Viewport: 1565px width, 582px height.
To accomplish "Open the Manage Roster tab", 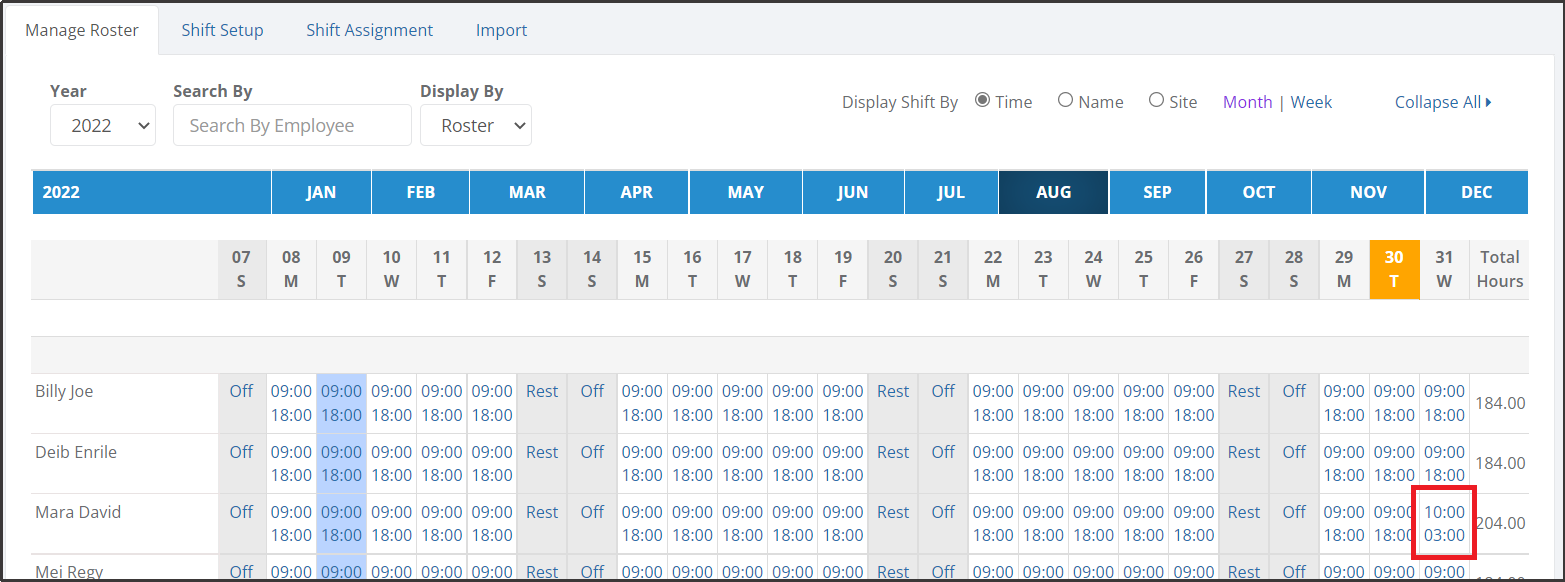I will tap(82, 30).
